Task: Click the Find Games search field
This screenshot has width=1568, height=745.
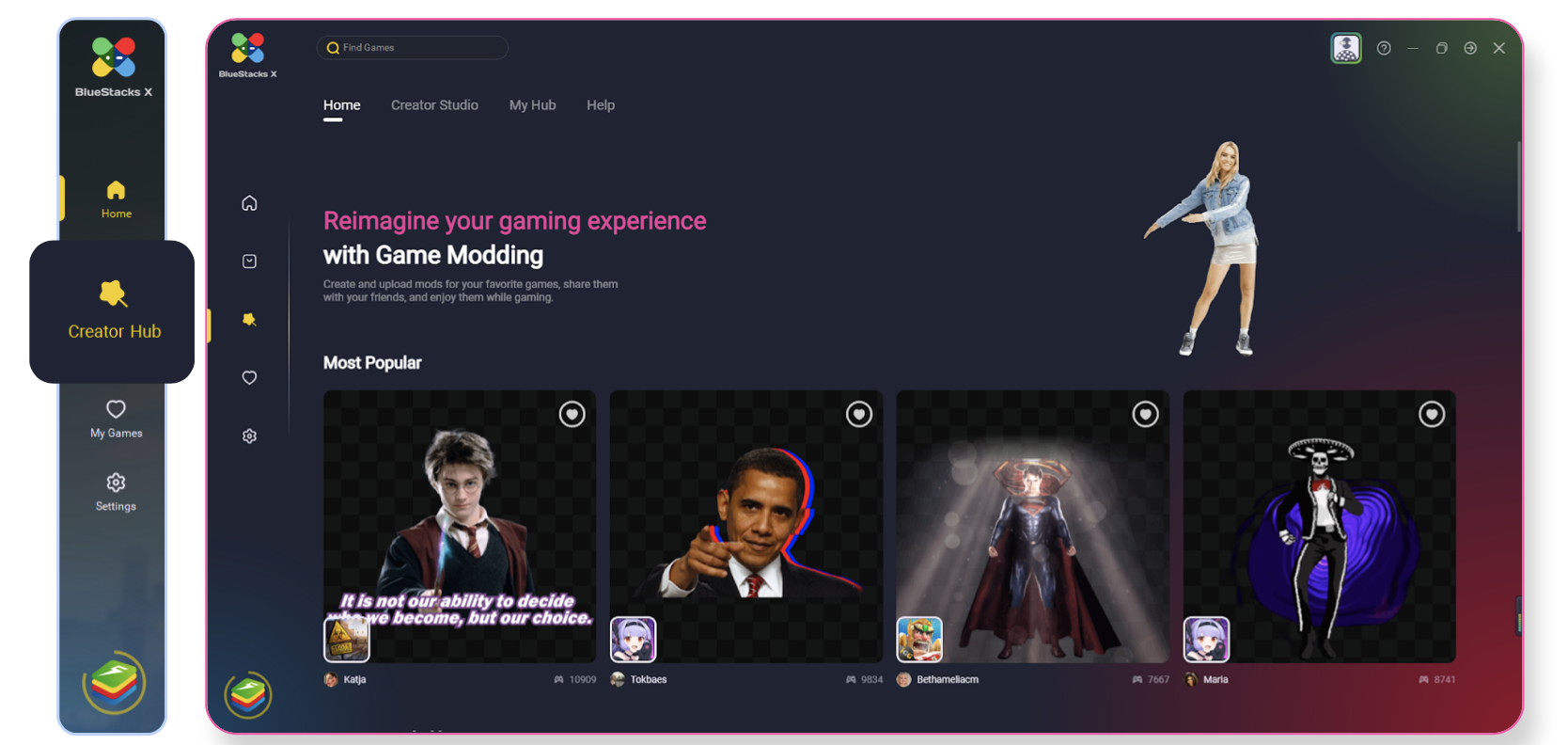Action: 414,48
